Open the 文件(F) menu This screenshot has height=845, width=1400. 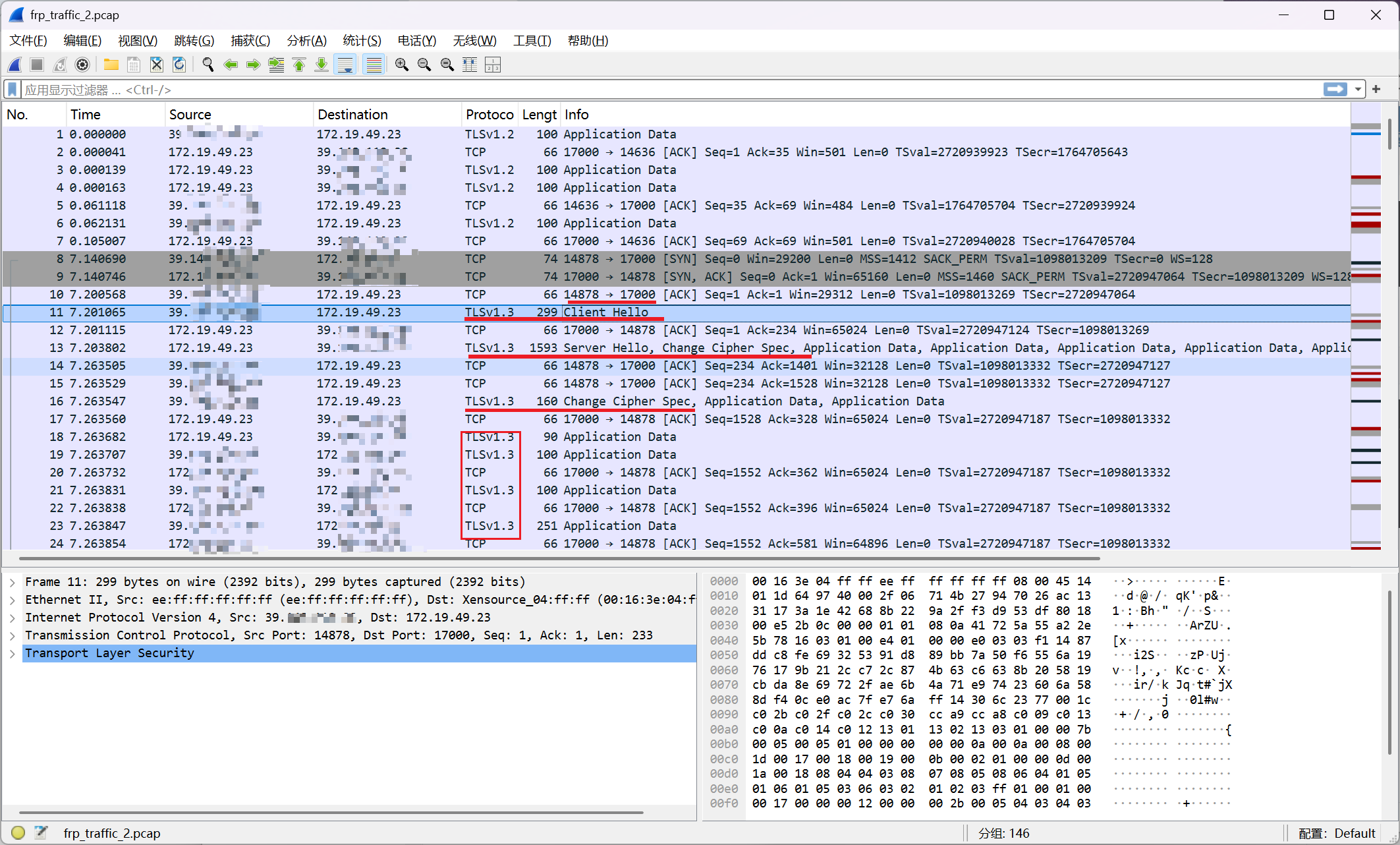(28, 41)
